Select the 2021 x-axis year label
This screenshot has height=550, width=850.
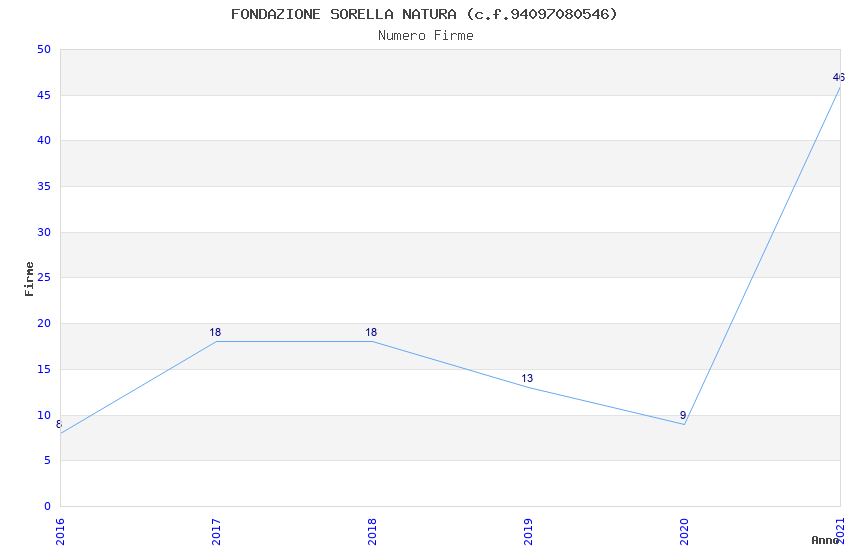click(840, 531)
